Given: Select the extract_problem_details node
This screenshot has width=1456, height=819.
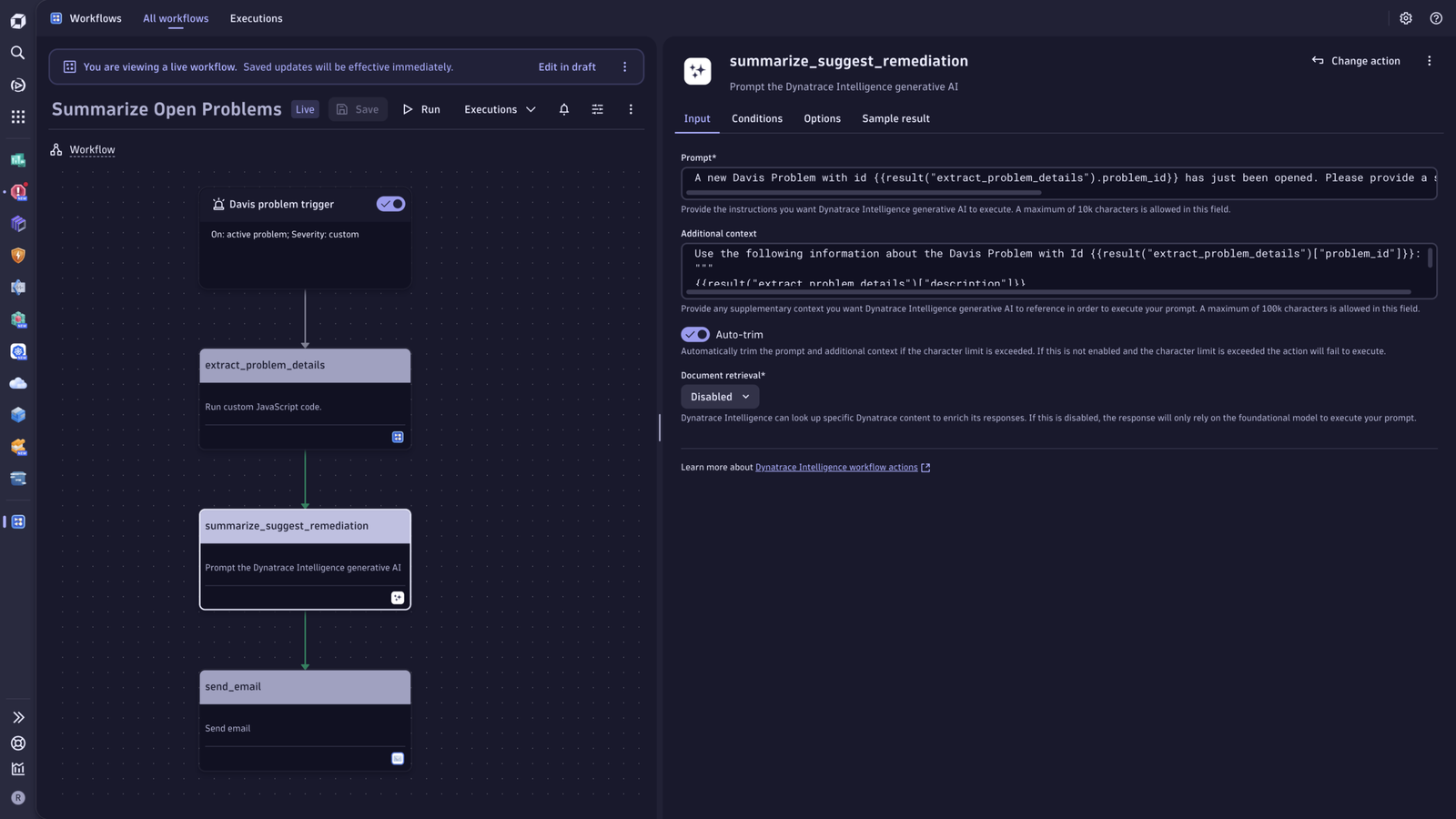Looking at the screenshot, I should point(305,399).
